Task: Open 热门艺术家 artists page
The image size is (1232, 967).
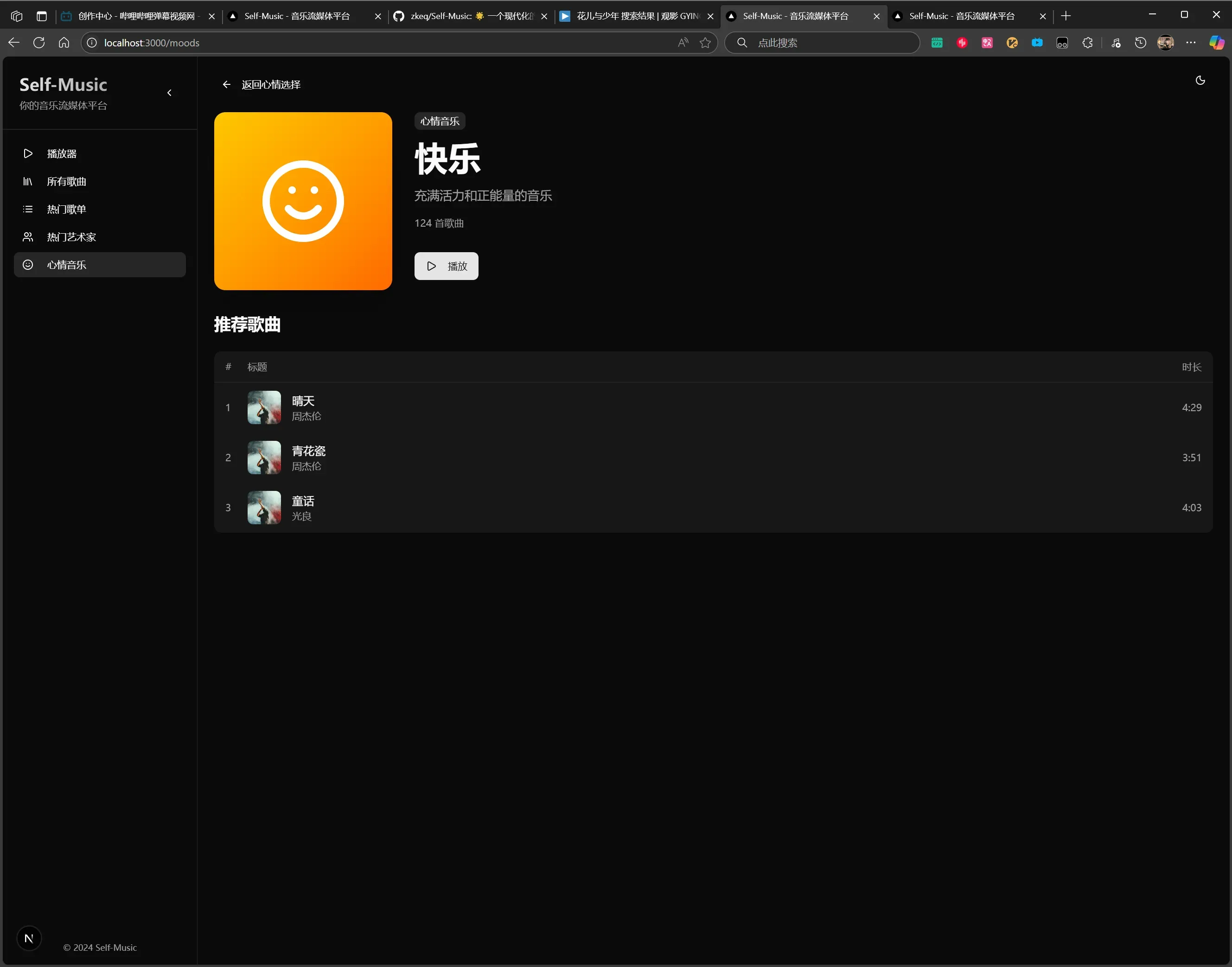Action: [71, 237]
